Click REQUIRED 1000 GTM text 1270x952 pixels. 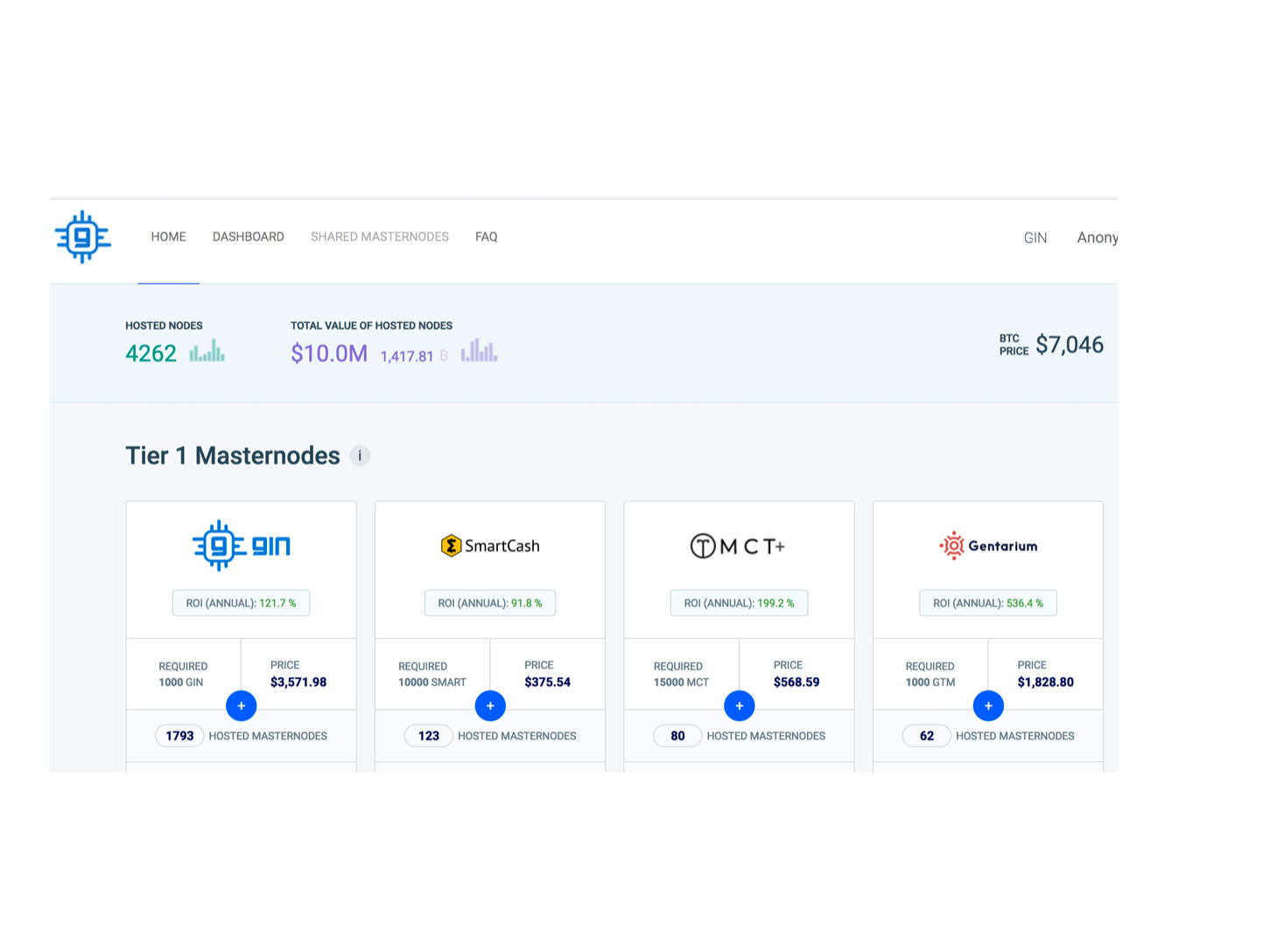(930, 675)
